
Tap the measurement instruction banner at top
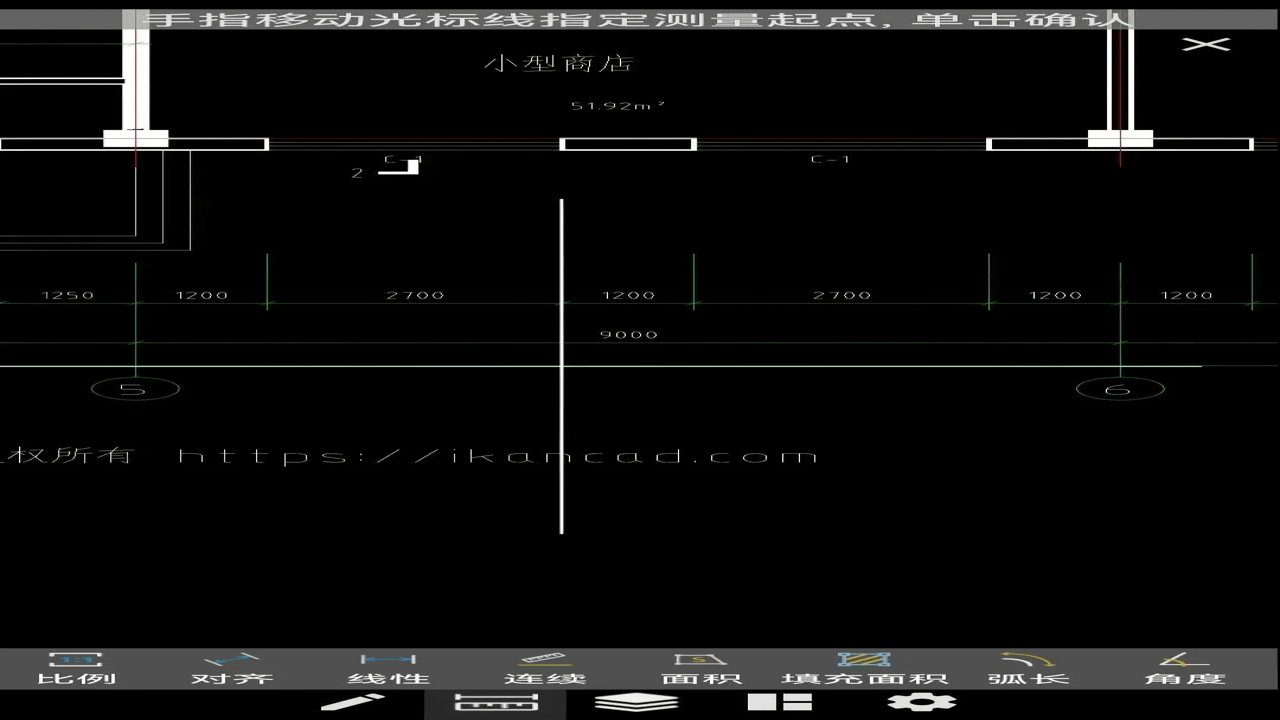click(640, 19)
